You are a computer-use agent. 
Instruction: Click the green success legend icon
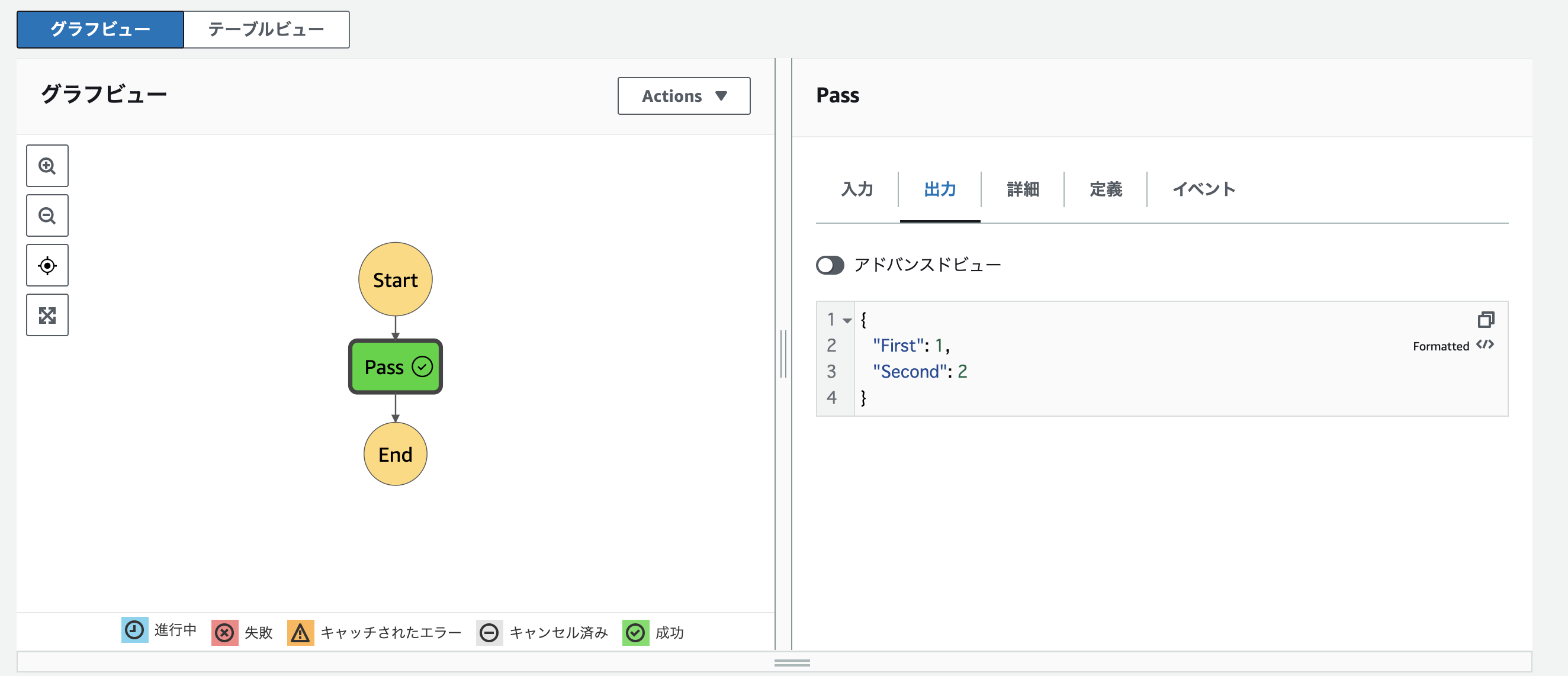[635, 632]
